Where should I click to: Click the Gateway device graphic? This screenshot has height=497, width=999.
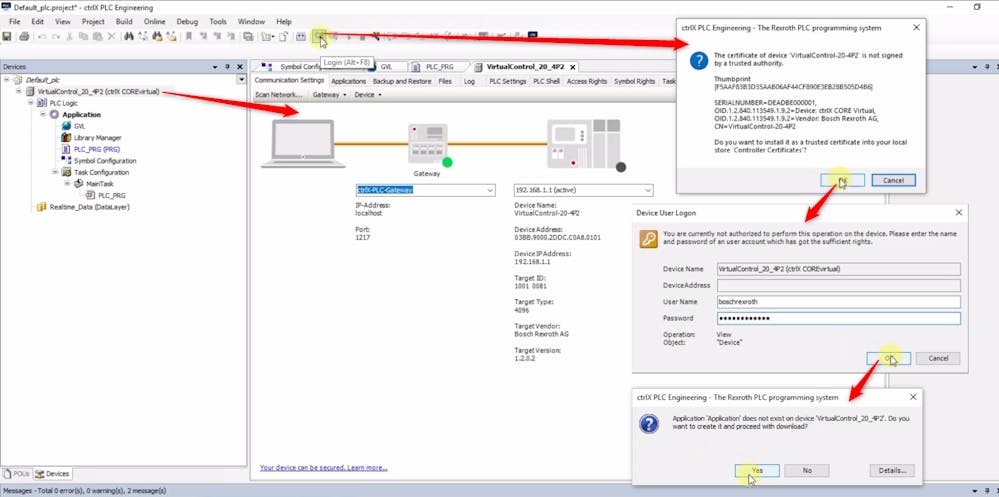(x=428, y=145)
